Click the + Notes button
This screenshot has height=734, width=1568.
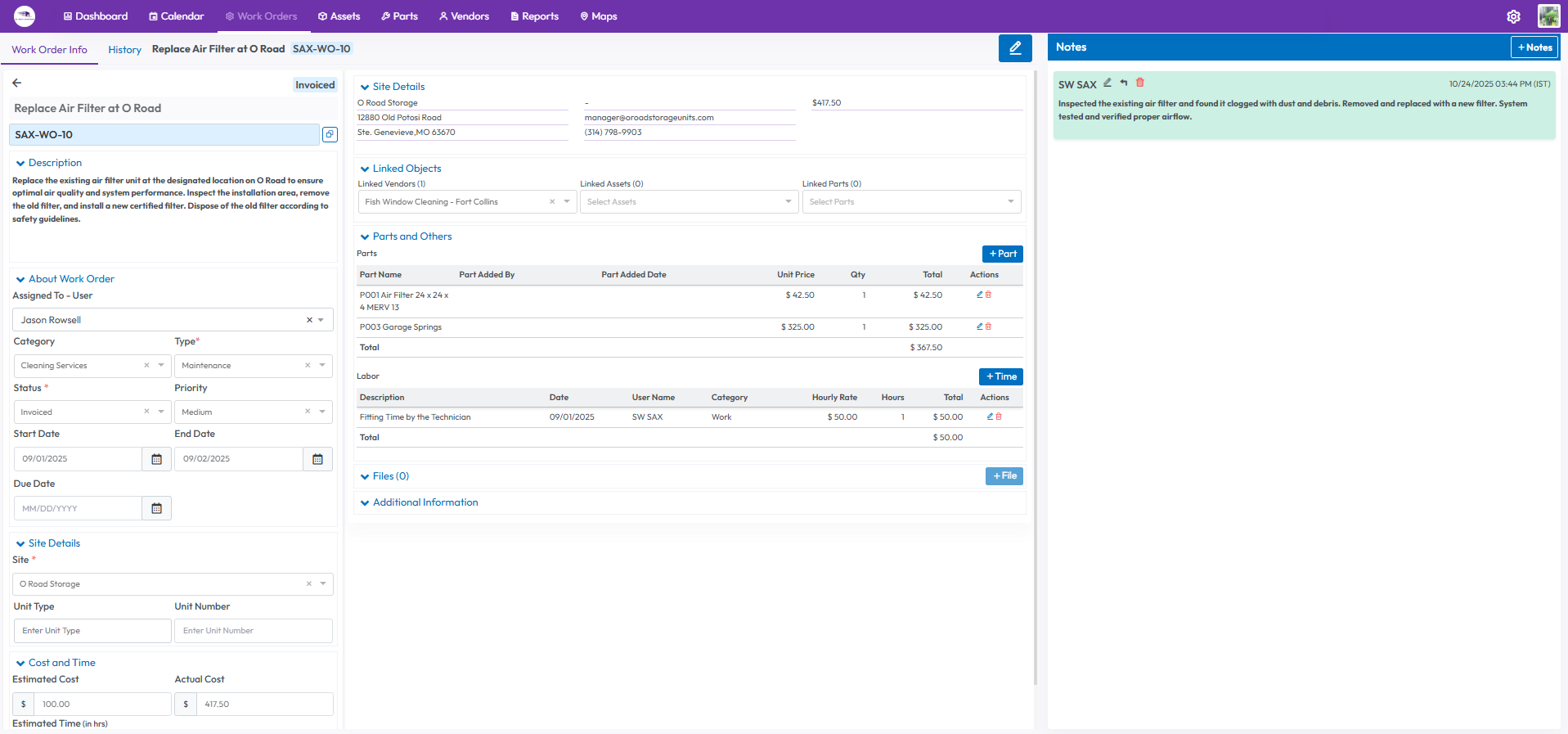coord(1534,47)
